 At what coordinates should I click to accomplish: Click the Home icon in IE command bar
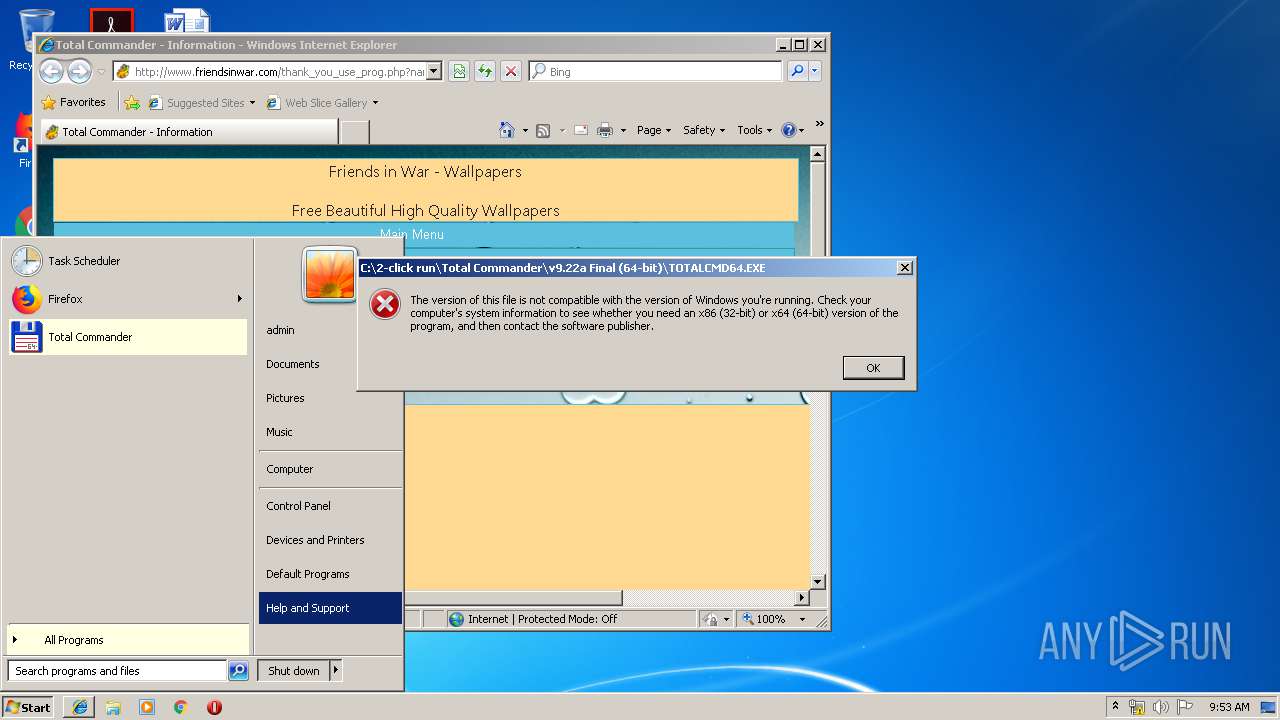tap(507, 130)
